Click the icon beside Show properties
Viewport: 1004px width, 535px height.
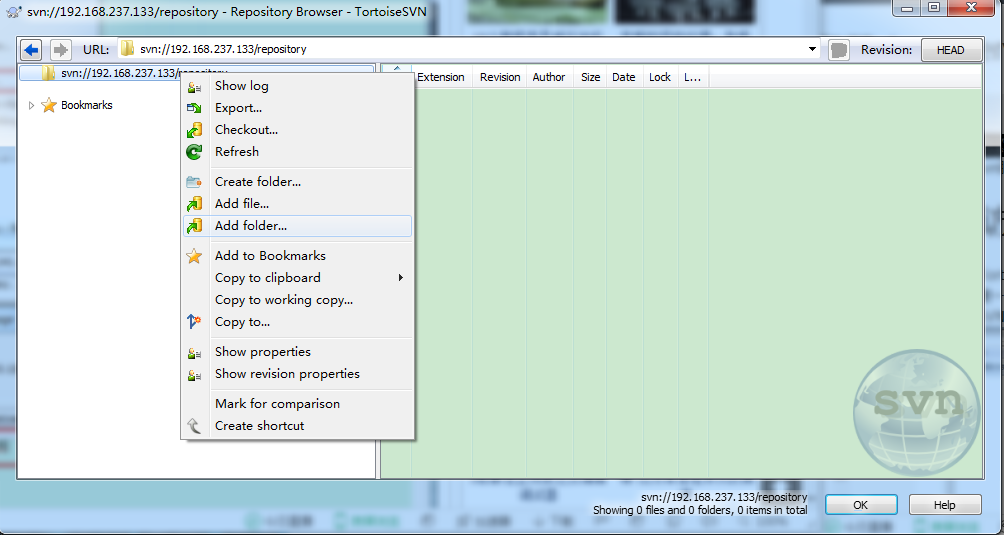coord(194,352)
